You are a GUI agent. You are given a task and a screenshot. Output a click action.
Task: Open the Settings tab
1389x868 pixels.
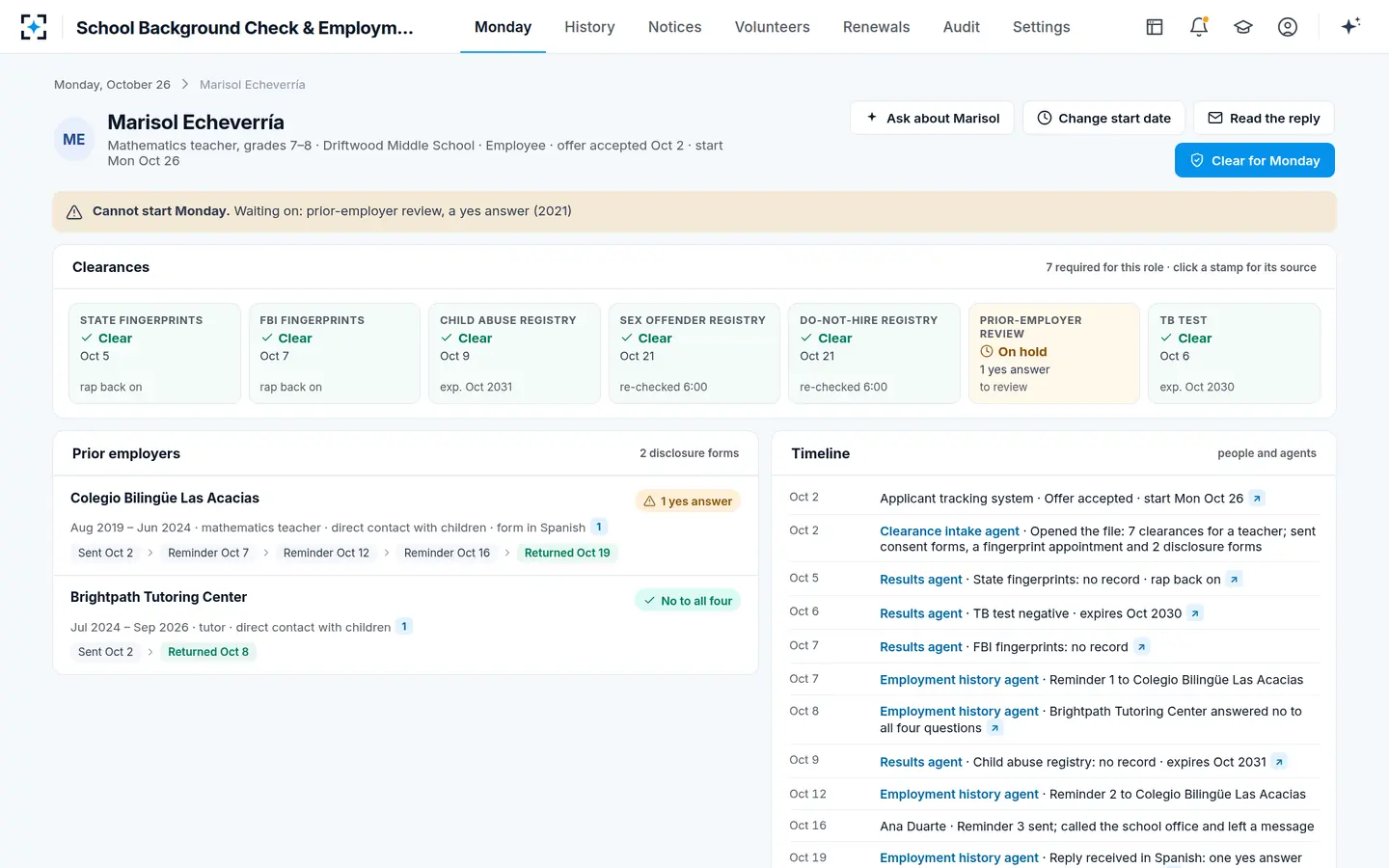1041,27
